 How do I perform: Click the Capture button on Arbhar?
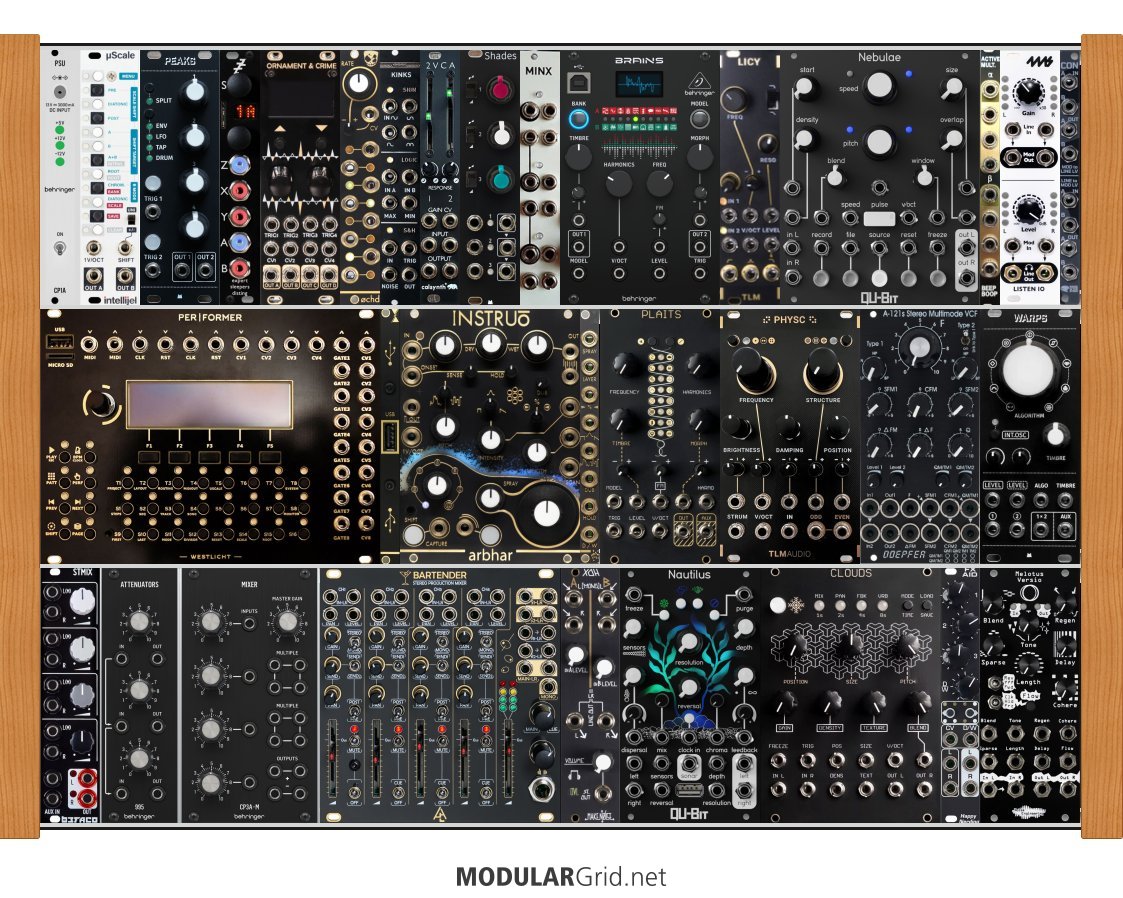[x=413, y=534]
